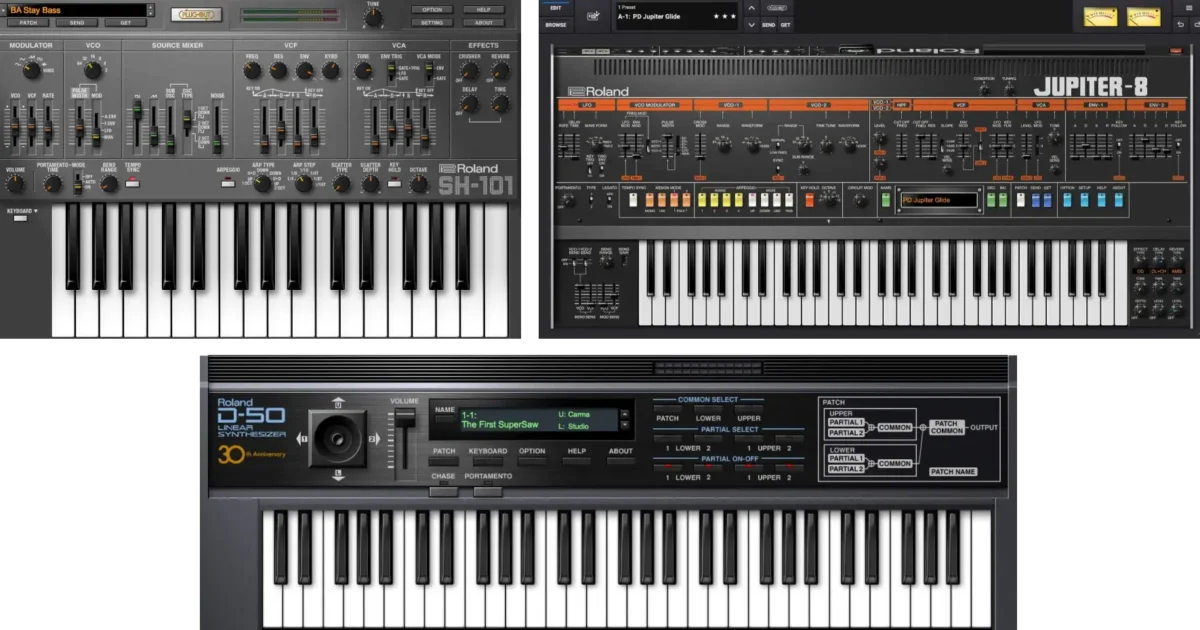The width and height of the screenshot is (1200, 630).
Task: Click the Jupiter-8 orange patch name display
Action: tap(938, 200)
